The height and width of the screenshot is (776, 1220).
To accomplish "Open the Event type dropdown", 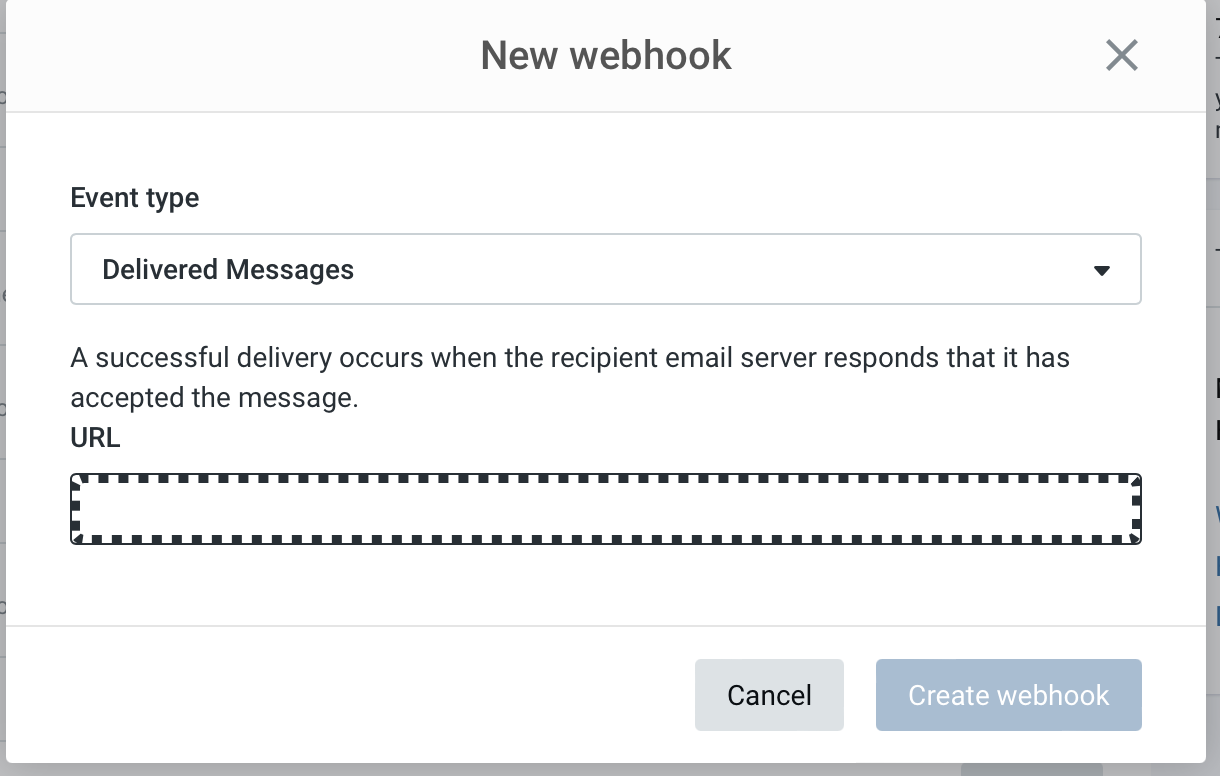I will tap(605, 269).
